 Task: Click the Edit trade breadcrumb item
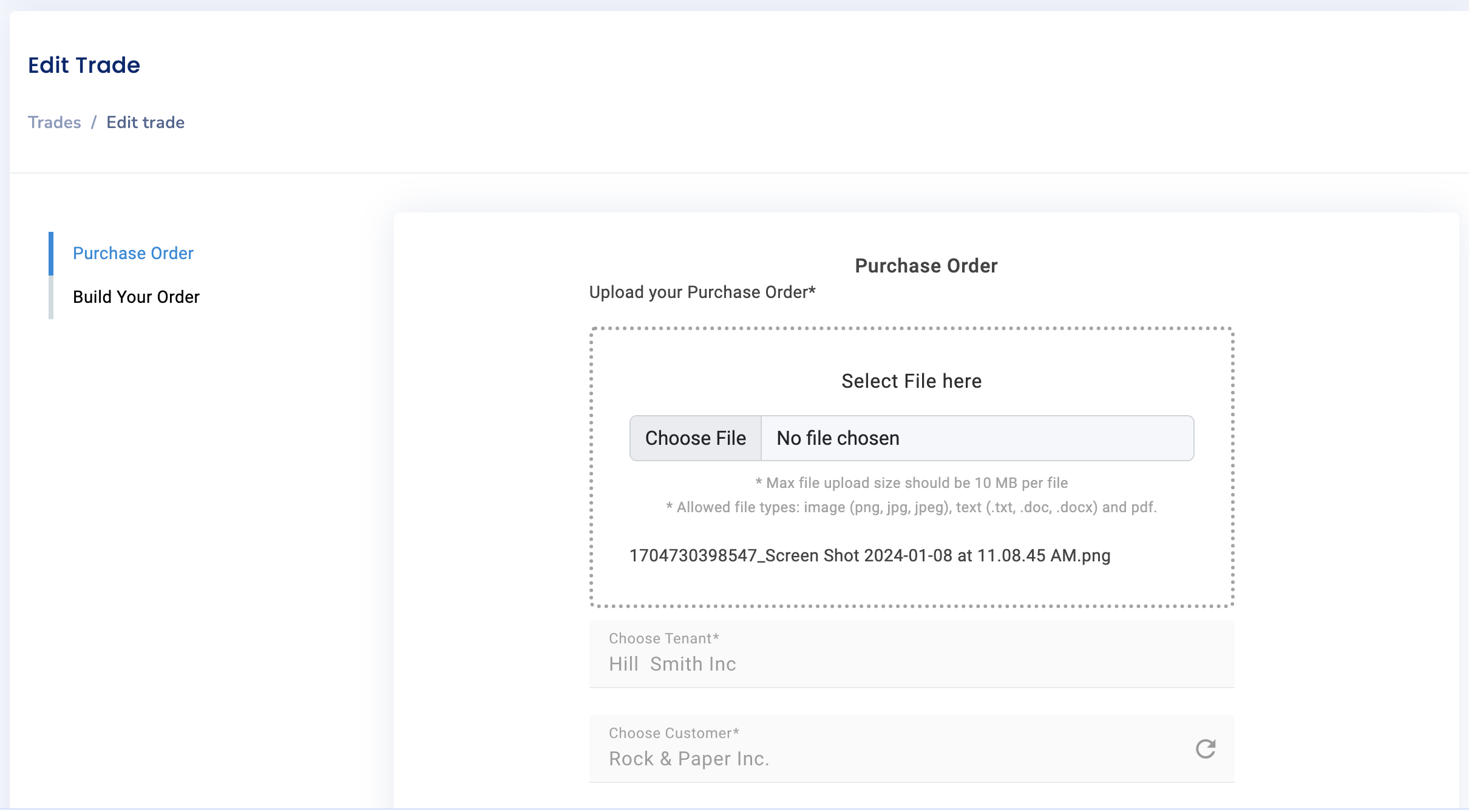[145, 123]
